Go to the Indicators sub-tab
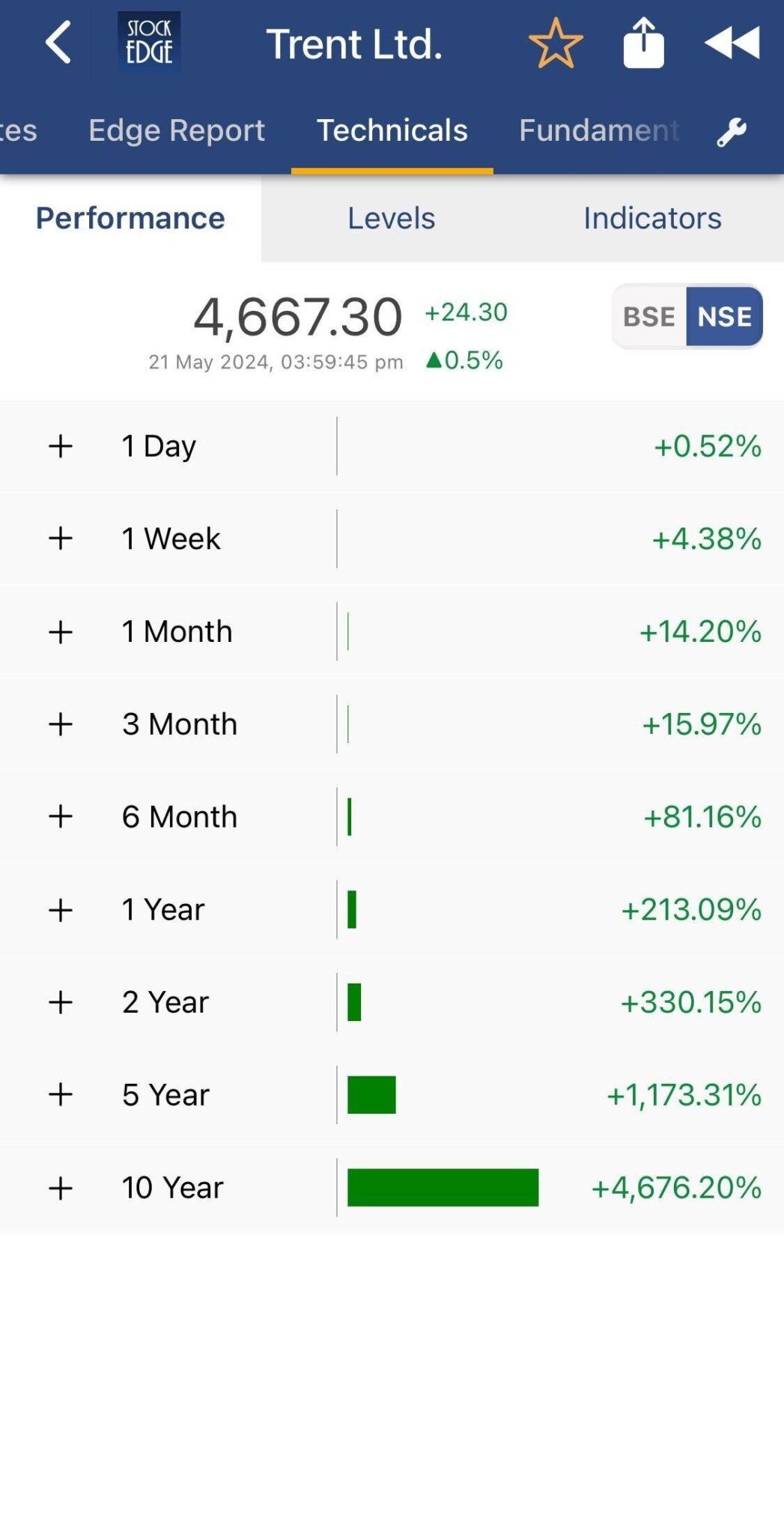The image size is (784, 1534). (652, 218)
